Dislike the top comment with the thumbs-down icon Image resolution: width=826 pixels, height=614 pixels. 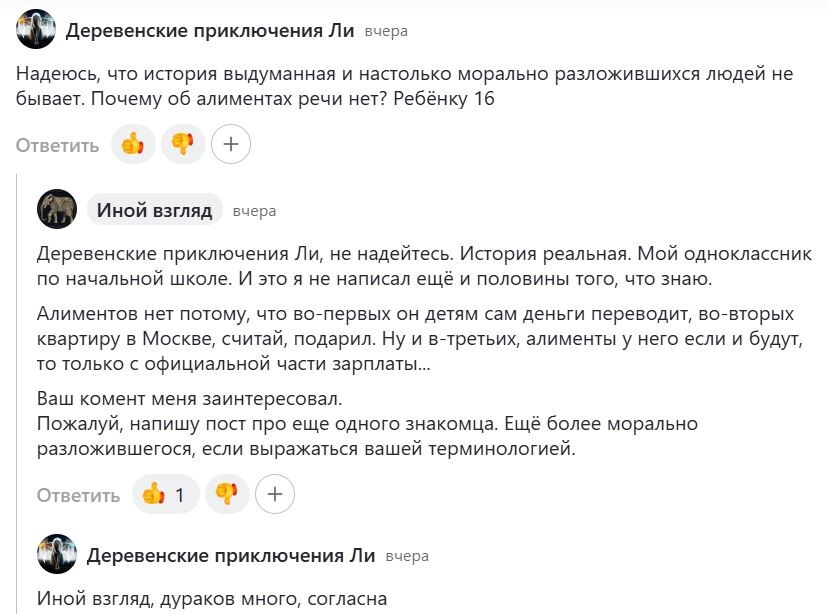click(x=182, y=143)
